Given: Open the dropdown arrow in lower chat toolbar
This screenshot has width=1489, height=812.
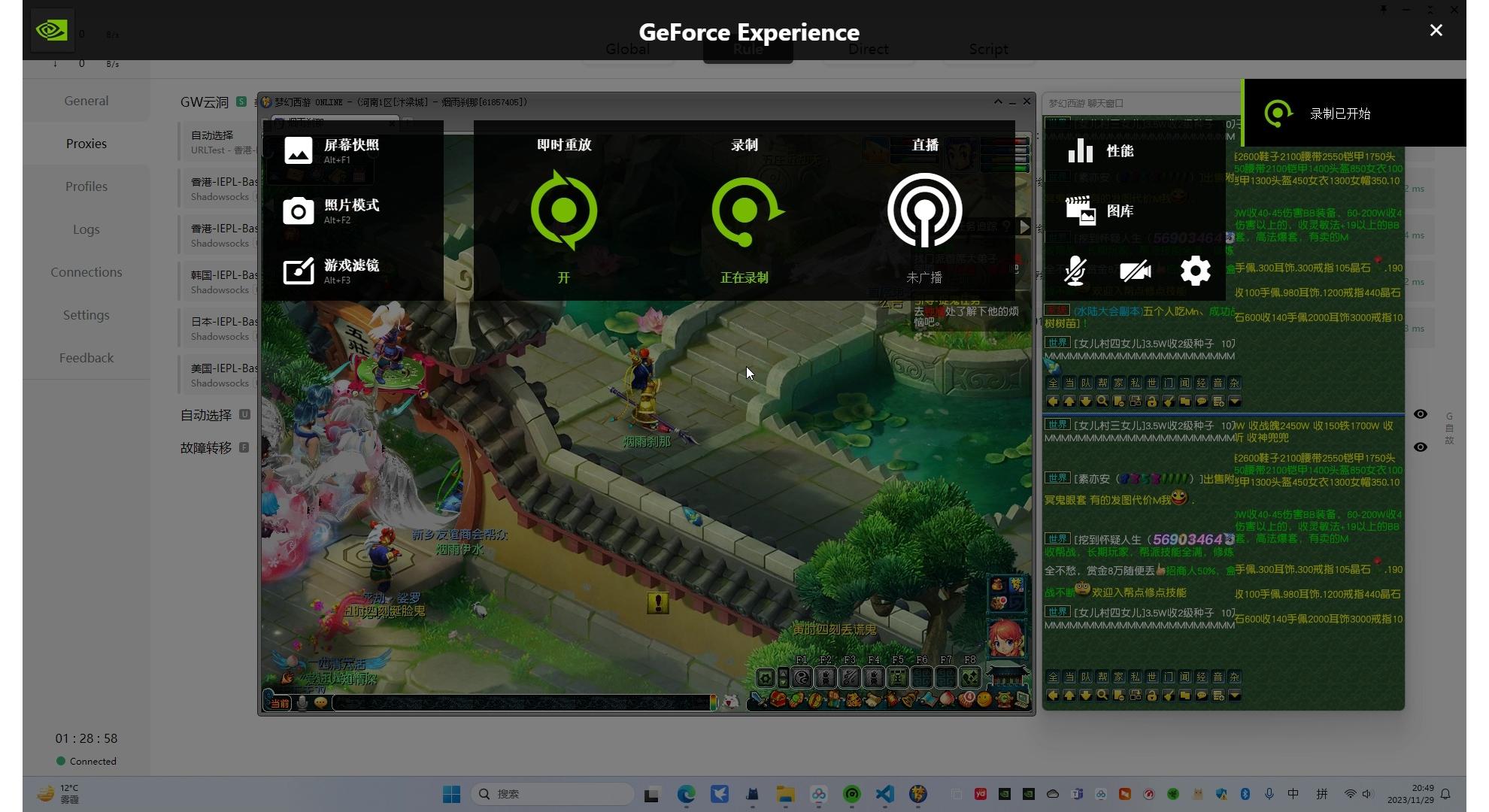Looking at the screenshot, I should click(x=1235, y=695).
